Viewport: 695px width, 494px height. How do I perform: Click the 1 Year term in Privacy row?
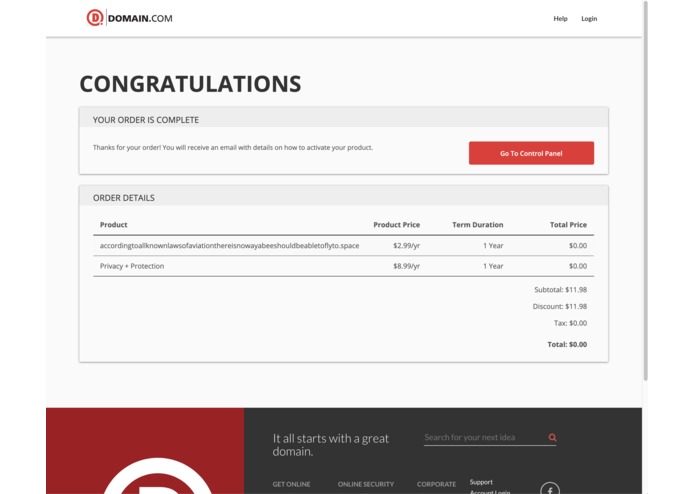(493, 266)
